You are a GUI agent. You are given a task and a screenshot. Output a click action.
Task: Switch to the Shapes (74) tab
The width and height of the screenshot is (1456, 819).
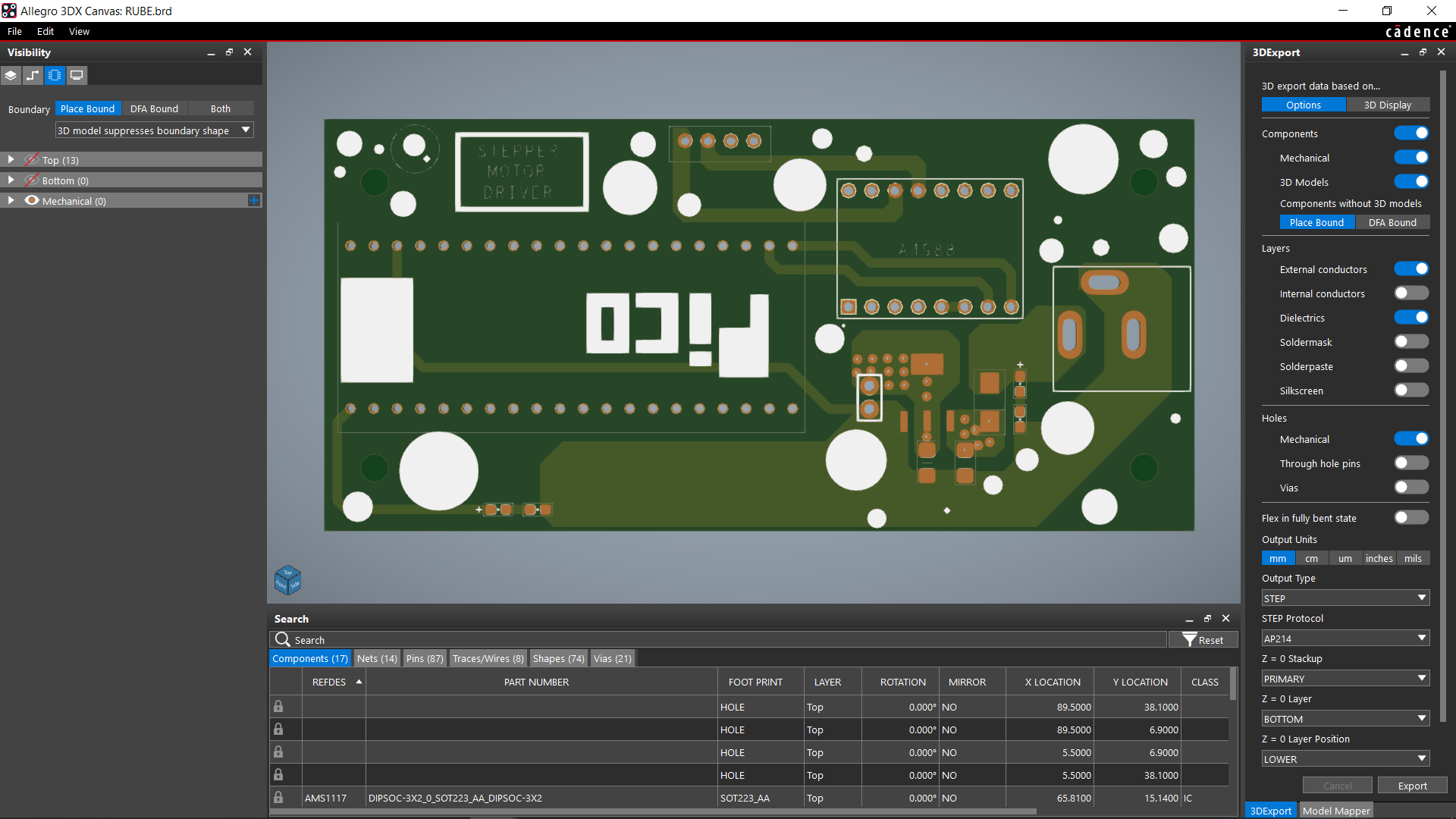pos(558,658)
